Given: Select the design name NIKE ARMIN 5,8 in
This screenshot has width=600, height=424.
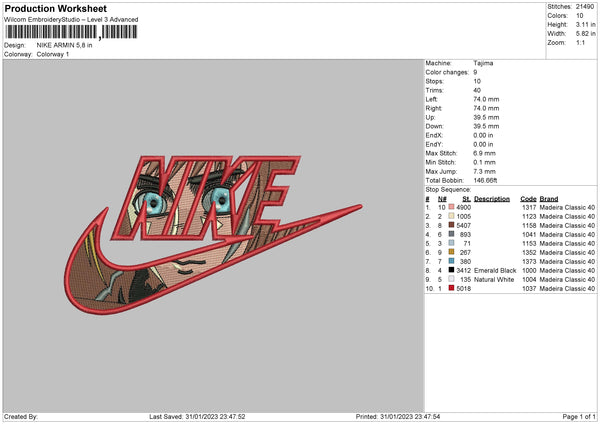Looking at the screenshot, I should point(64,45).
